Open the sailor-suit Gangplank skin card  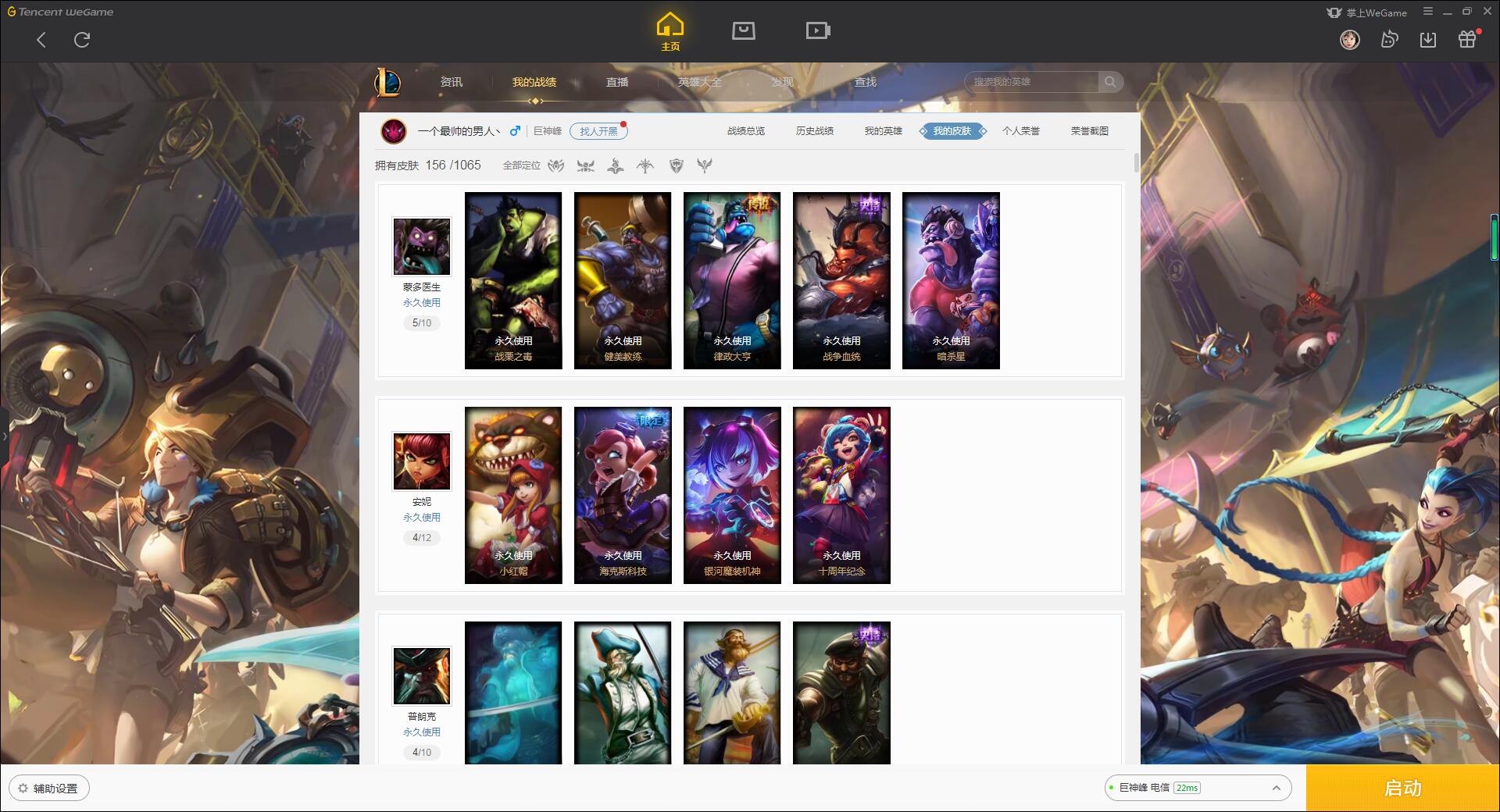pyautogui.click(x=732, y=693)
